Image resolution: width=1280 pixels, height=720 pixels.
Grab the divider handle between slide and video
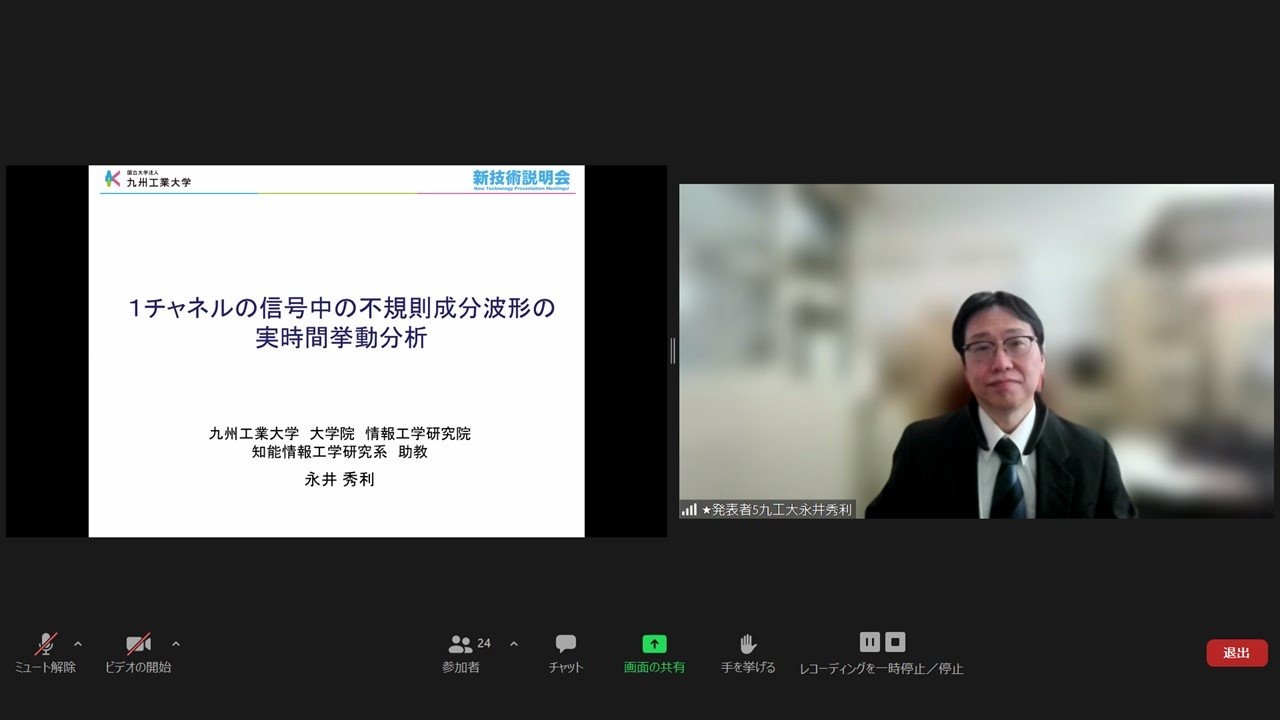(672, 351)
